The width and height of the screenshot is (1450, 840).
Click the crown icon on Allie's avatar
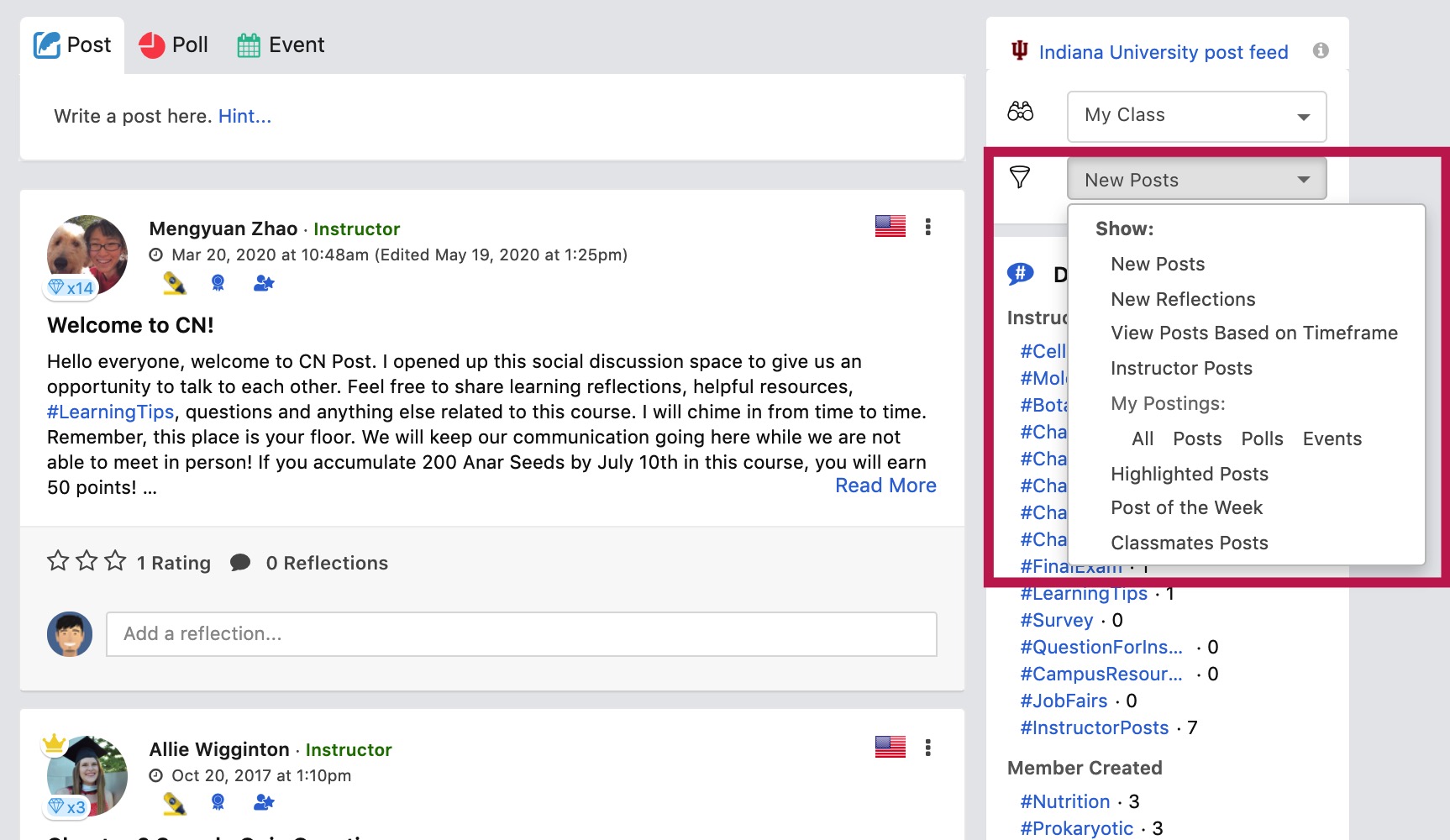[55, 743]
